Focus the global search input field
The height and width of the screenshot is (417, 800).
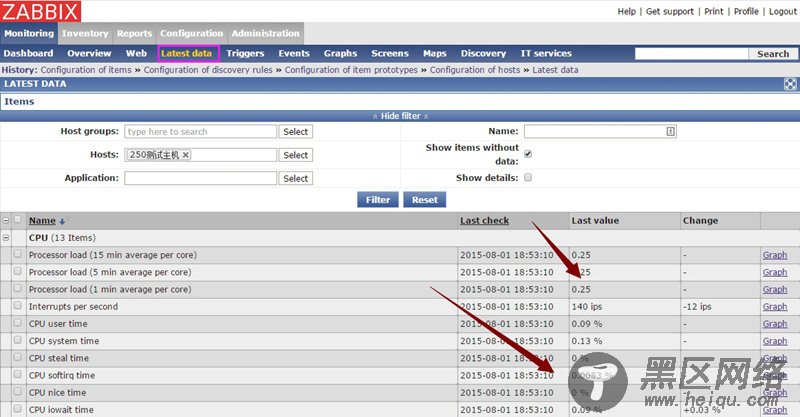point(691,54)
